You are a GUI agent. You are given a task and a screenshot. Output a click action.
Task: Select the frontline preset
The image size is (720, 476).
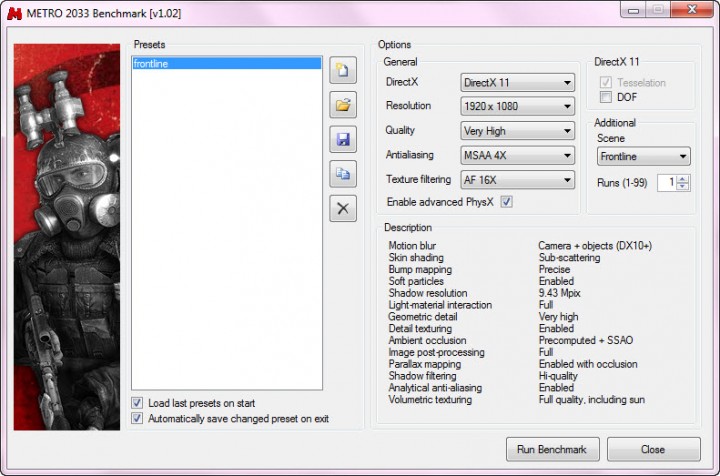227,63
